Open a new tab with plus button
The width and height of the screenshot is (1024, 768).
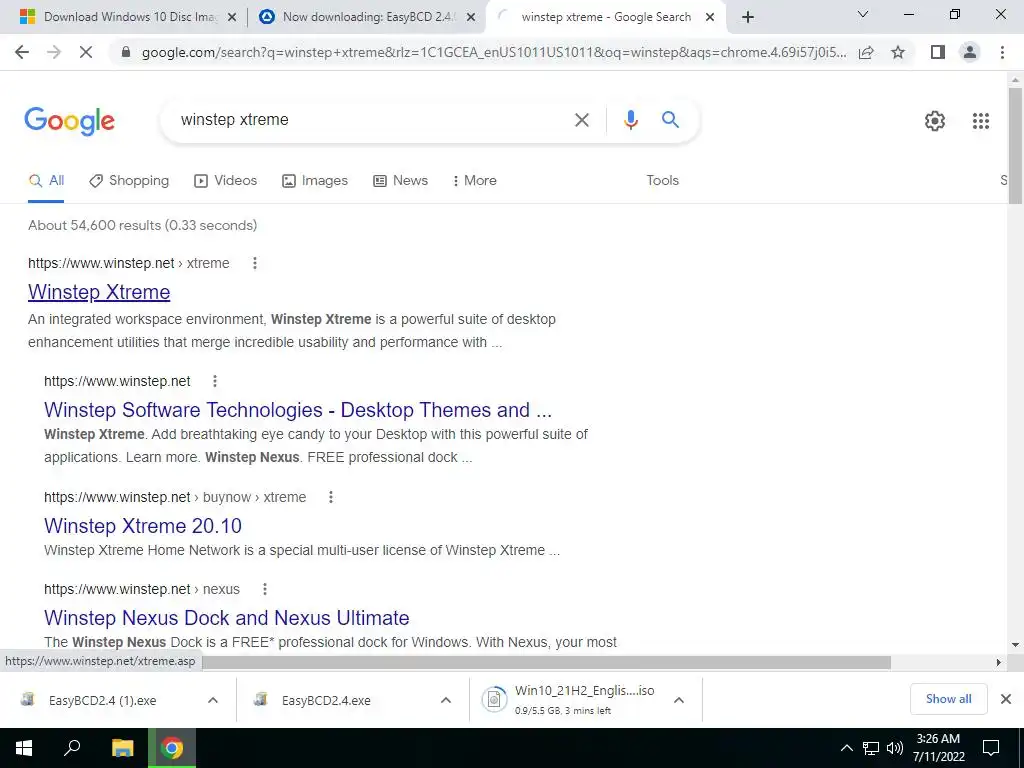pyautogui.click(x=748, y=17)
